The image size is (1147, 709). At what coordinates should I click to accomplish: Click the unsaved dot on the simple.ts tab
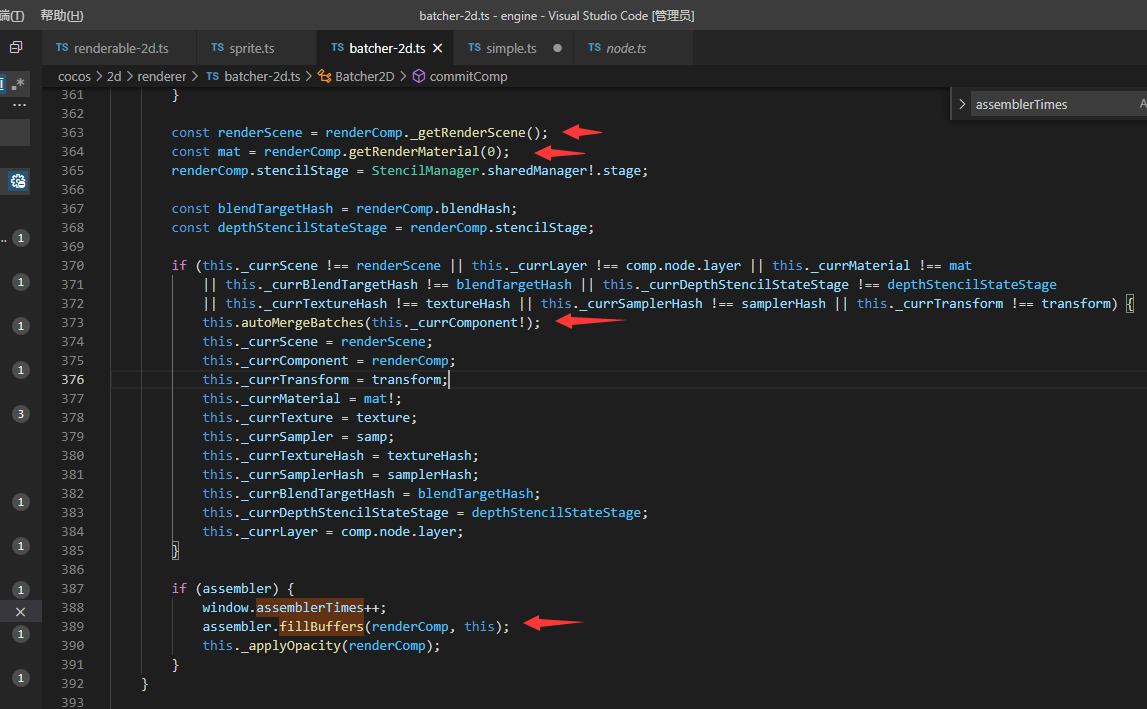(x=557, y=48)
